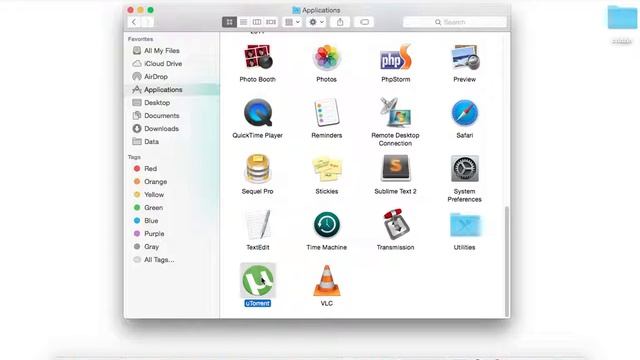The width and height of the screenshot is (640, 360).
Task: Switch to Cover Flow view
Action: (271, 22)
